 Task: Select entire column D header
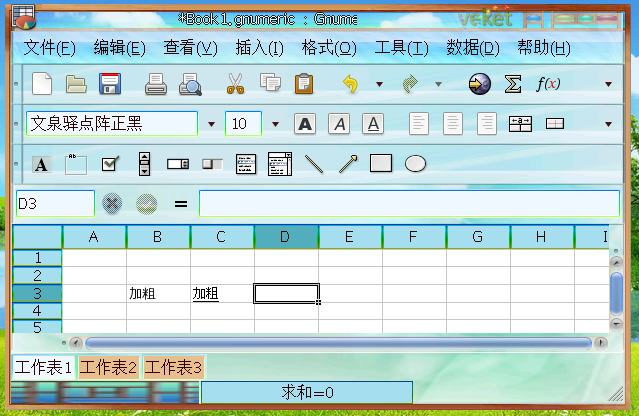tap(286, 237)
